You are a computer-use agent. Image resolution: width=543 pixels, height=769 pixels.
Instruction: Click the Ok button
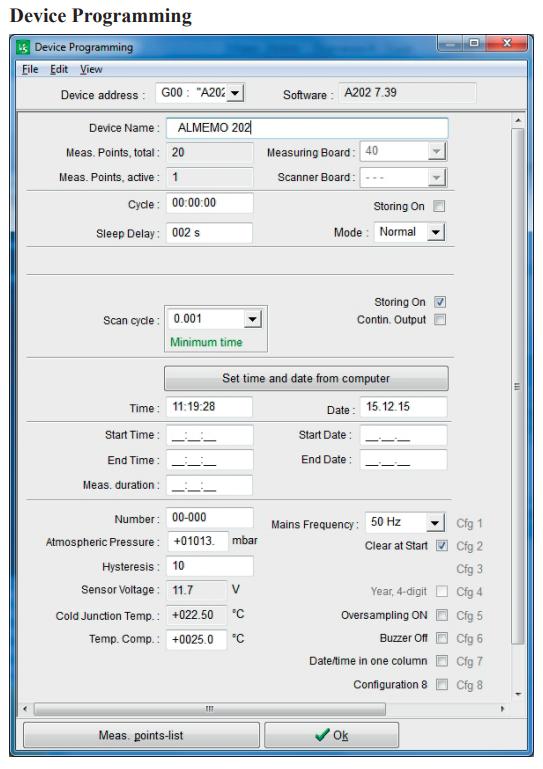click(x=332, y=735)
